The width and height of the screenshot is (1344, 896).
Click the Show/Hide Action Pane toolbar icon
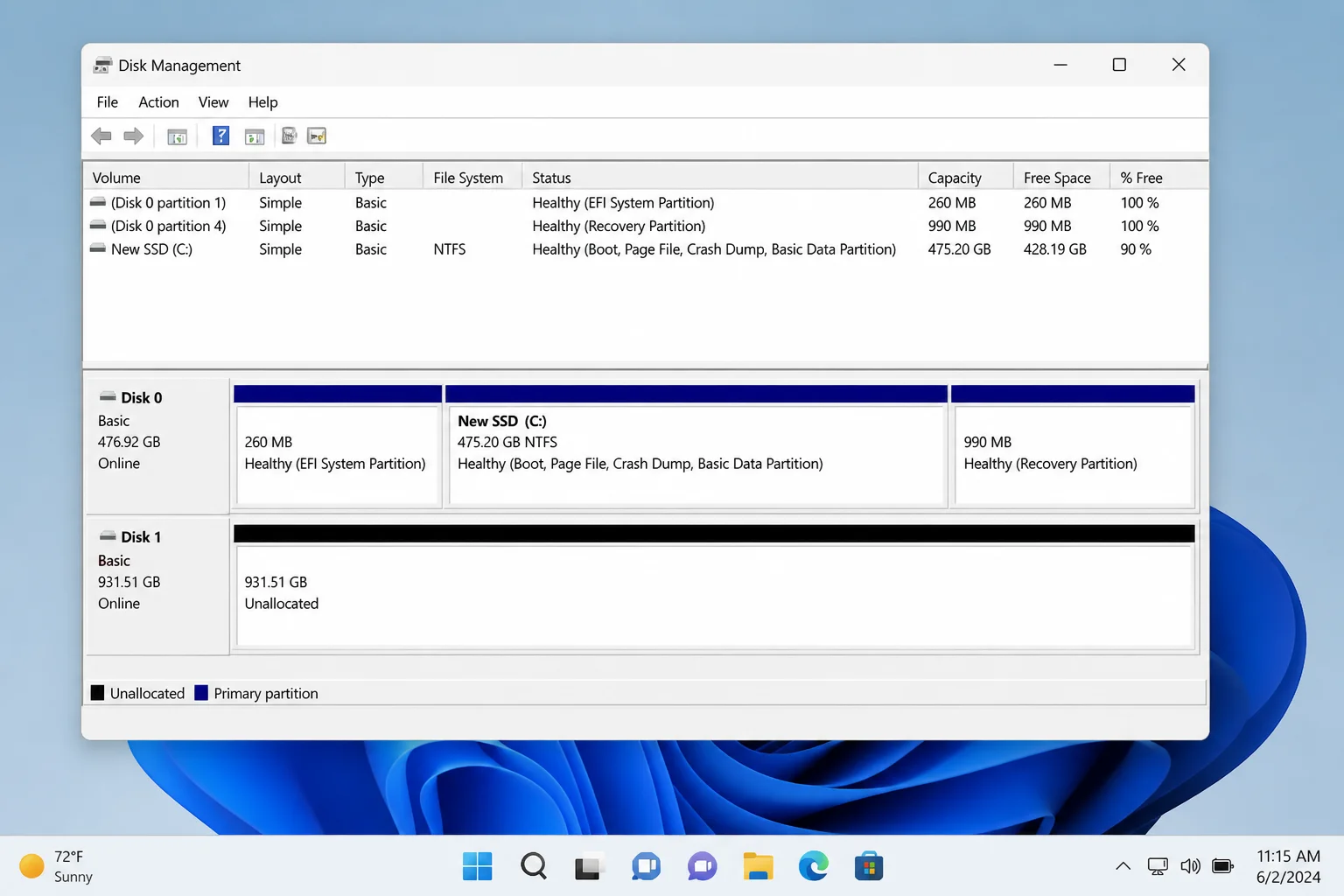pos(255,136)
